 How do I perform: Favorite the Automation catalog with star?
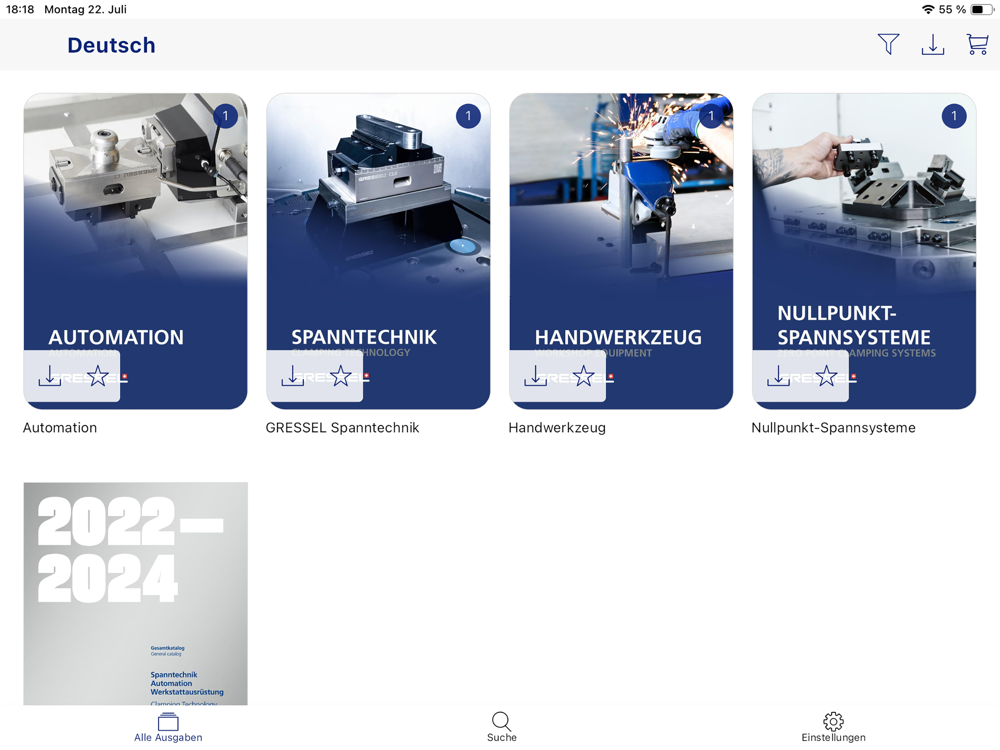point(98,376)
